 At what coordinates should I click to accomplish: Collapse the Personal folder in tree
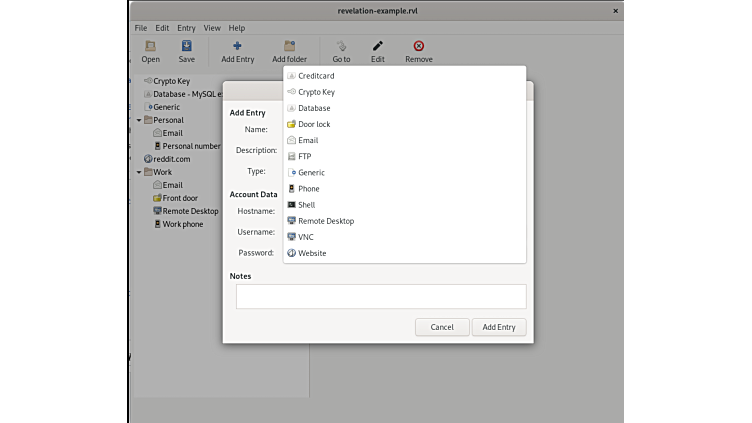pos(140,120)
